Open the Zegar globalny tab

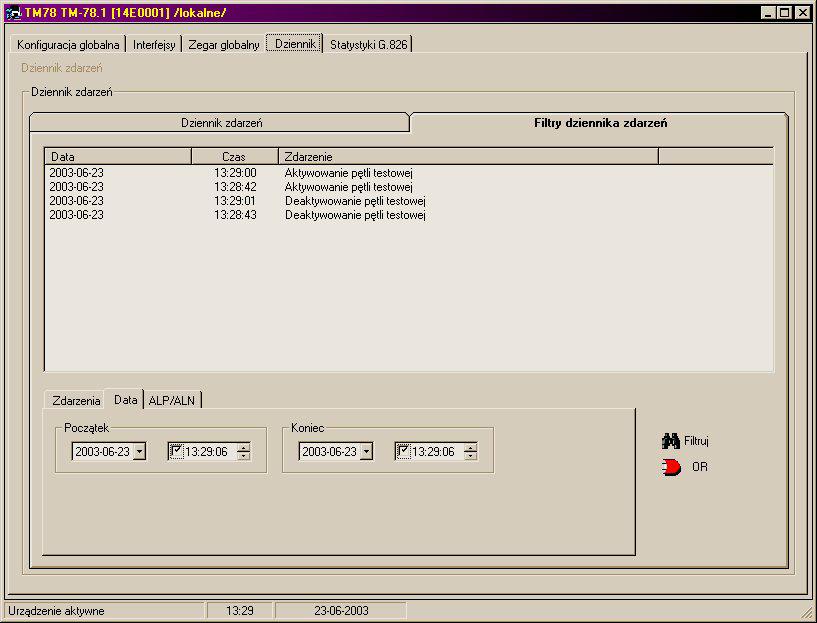pos(224,45)
